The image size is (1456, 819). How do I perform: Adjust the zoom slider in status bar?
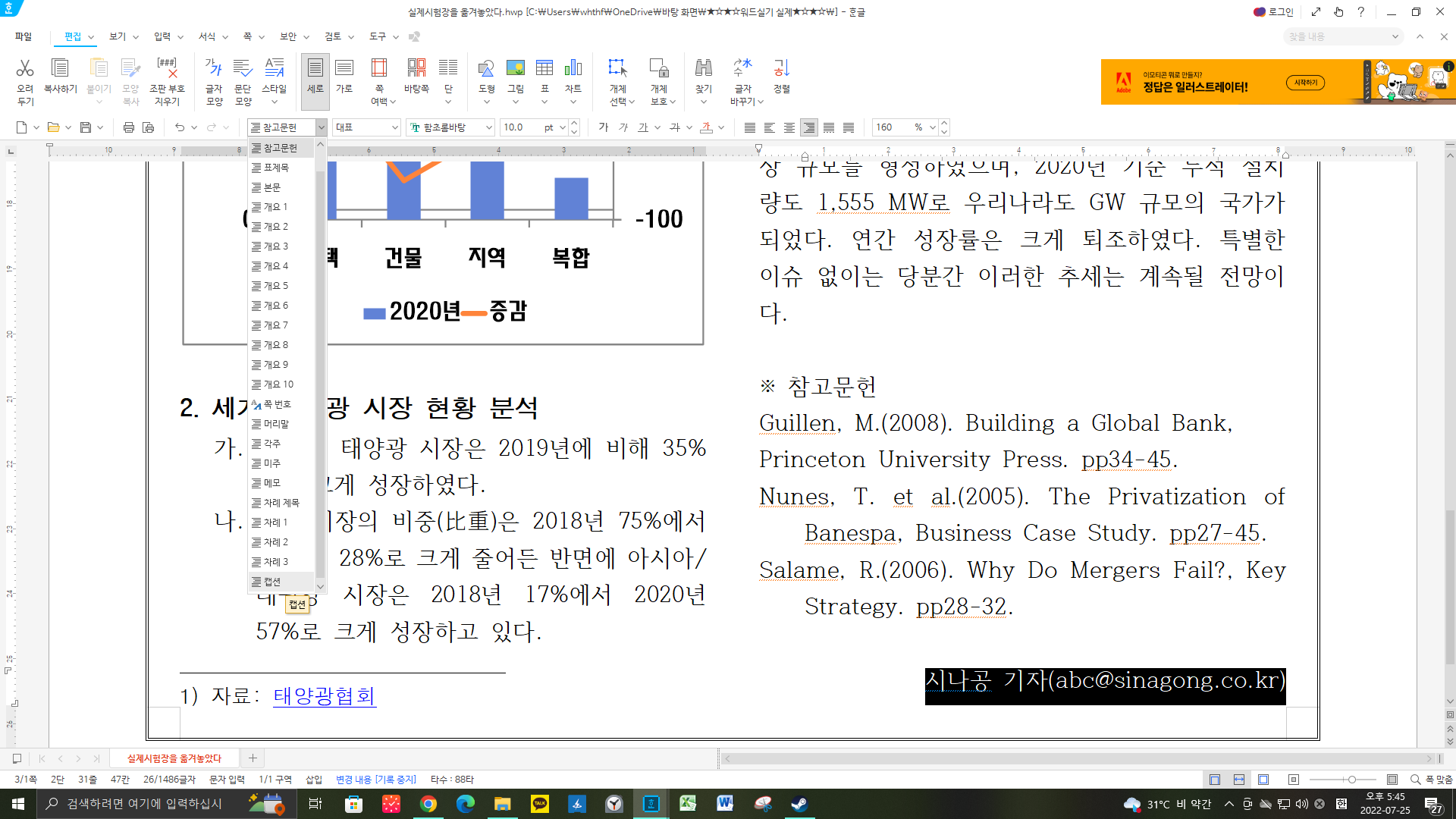coord(1351,780)
